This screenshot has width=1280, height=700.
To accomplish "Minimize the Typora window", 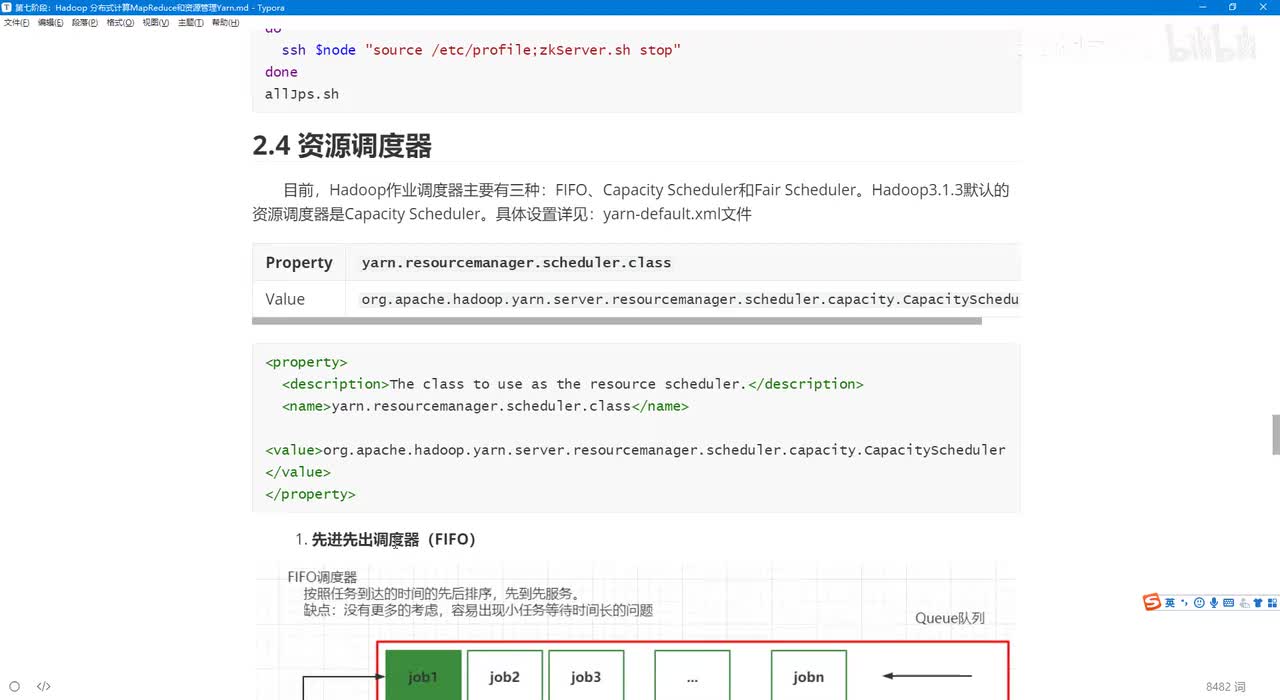I will [x=1204, y=7].
